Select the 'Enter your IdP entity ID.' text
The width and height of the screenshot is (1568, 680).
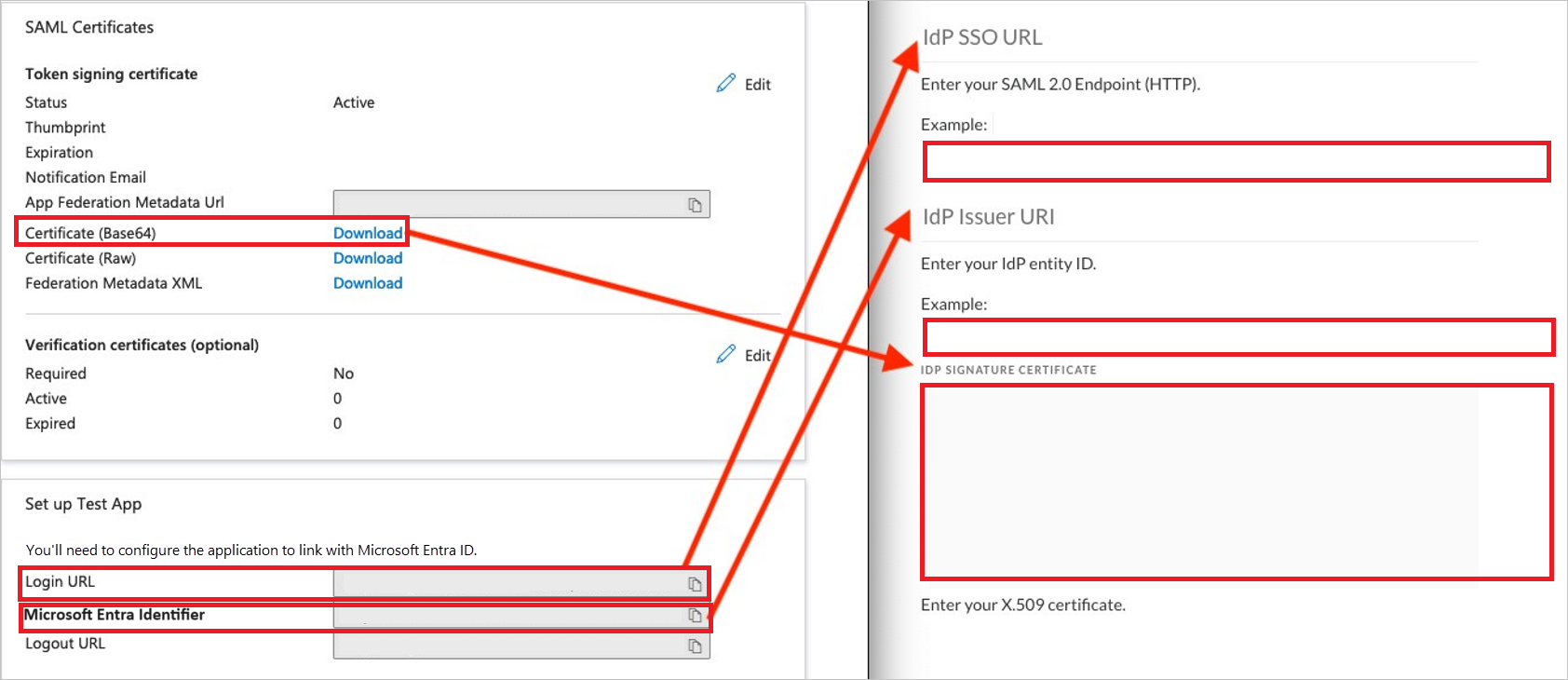[1008, 265]
